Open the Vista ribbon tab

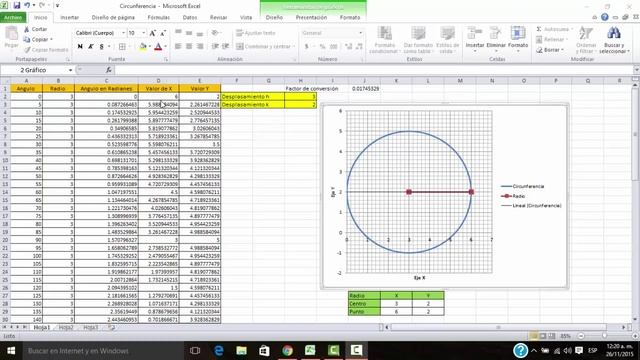[x=246, y=18]
